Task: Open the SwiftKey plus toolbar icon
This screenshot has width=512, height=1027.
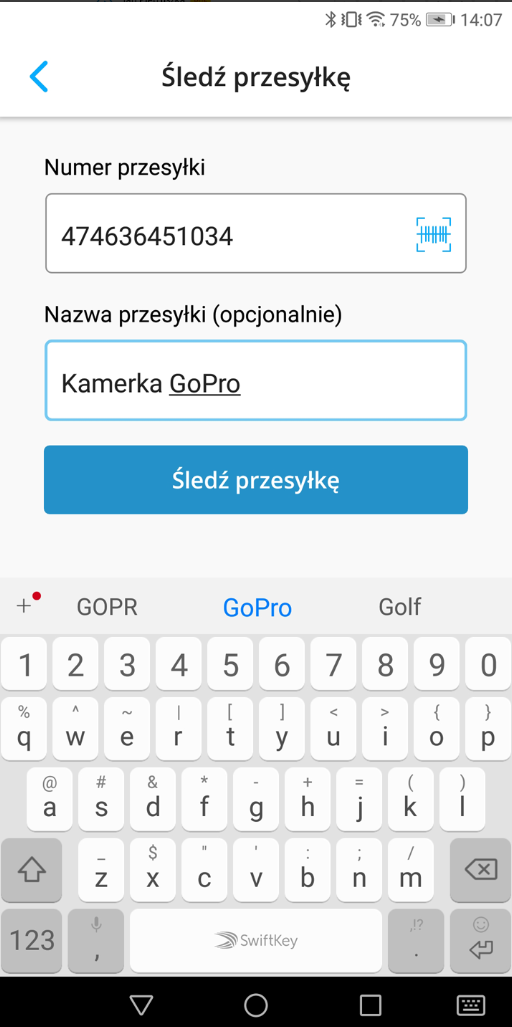Action: 25,607
